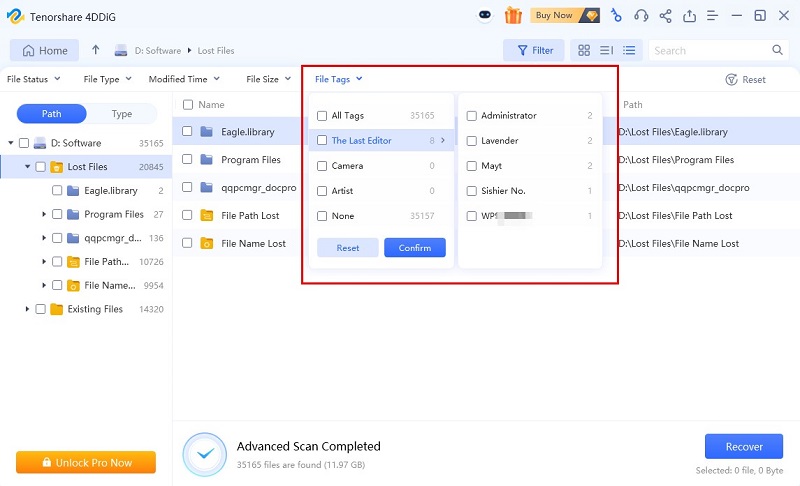Click the Existing Files folder icon in tree
Viewport: 800px width, 486px height.
pyautogui.click(x=57, y=309)
